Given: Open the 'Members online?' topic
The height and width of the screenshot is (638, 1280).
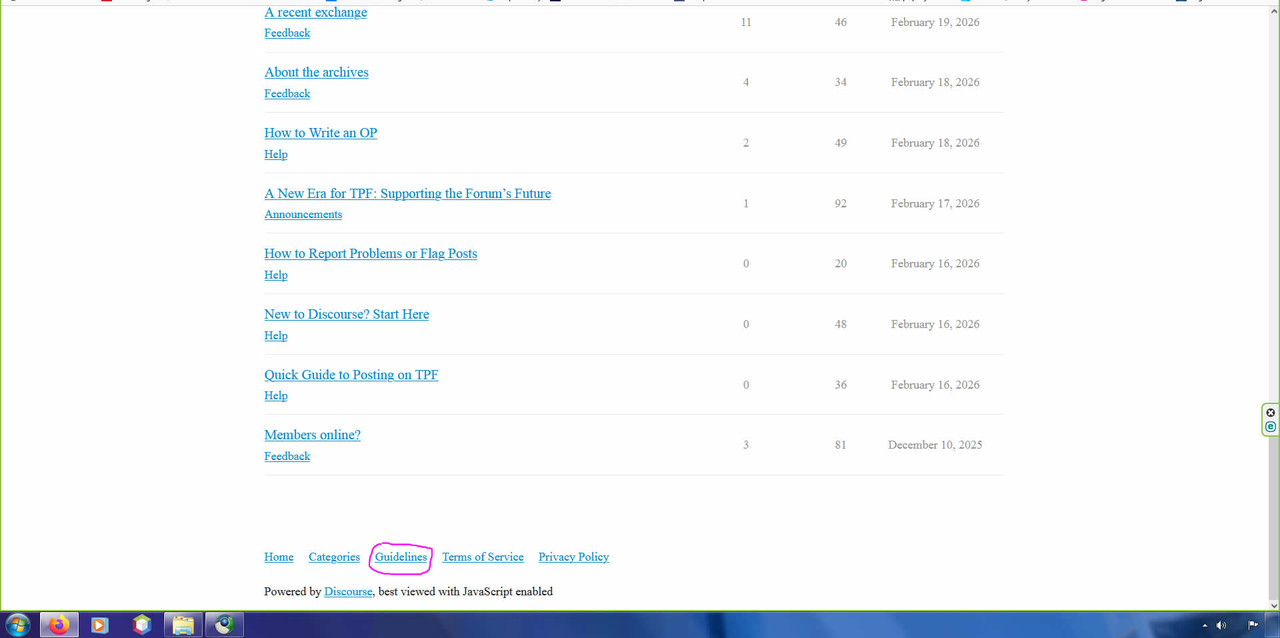Looking at the screenshot, I should [312, 435].
